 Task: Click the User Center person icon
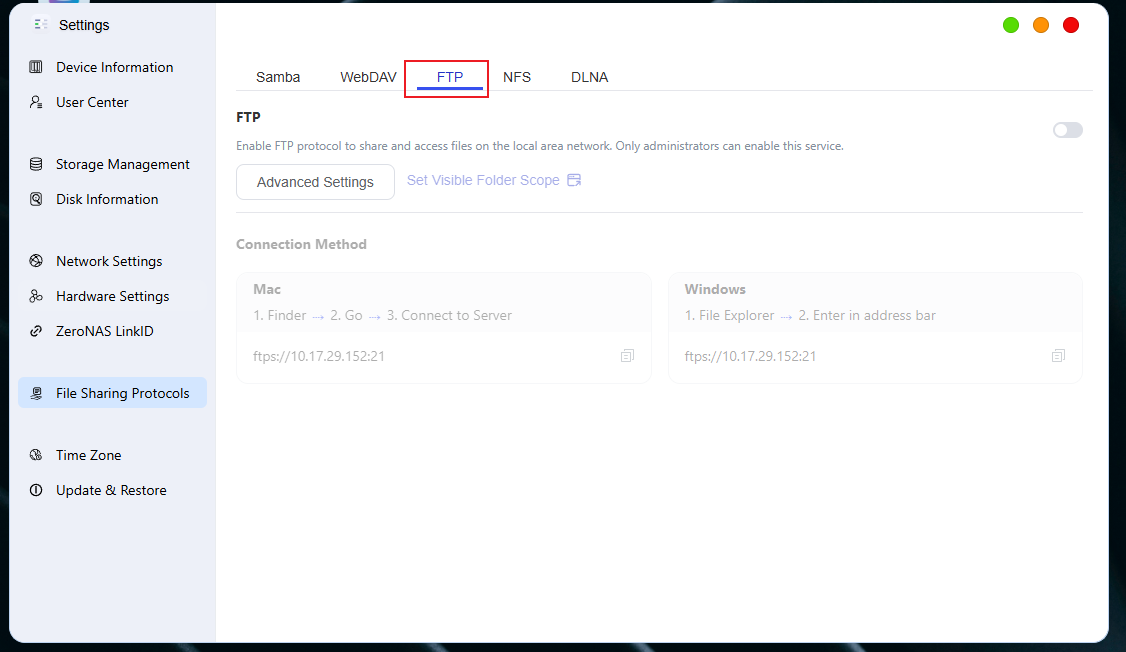pos(36,102)
